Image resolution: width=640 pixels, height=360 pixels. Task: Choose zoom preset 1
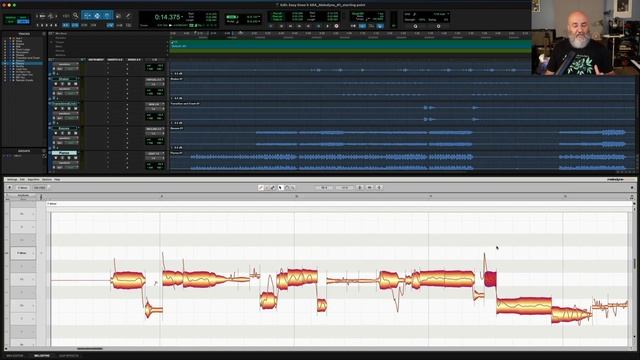coord(38,25)
